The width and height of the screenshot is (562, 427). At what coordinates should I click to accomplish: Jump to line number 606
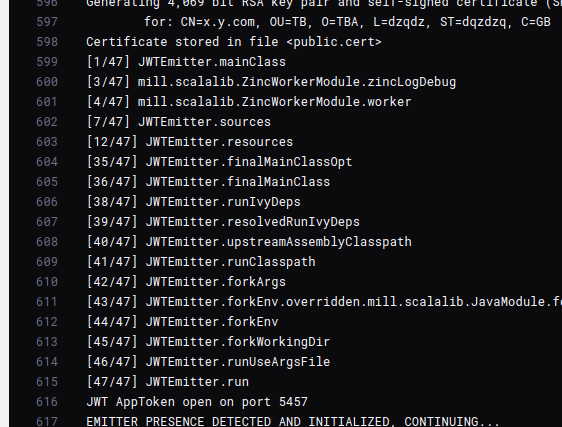[47, 201]
